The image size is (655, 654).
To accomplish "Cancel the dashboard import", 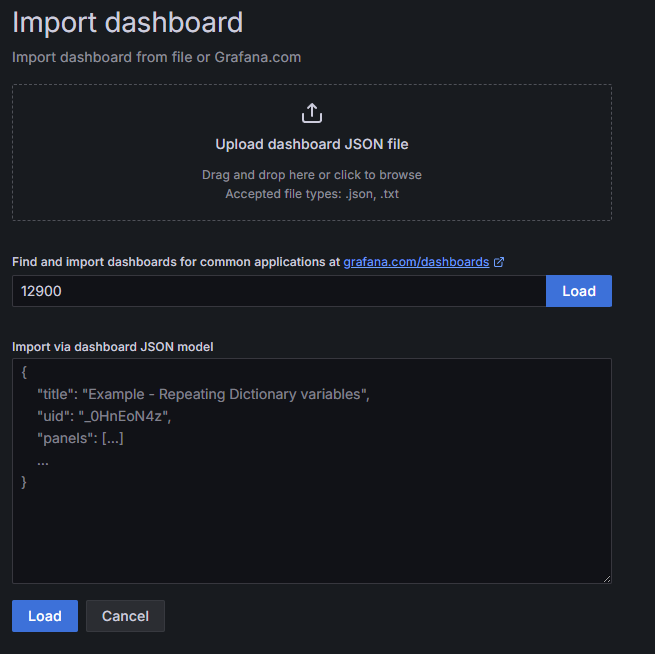I will (x=125, y=616).
